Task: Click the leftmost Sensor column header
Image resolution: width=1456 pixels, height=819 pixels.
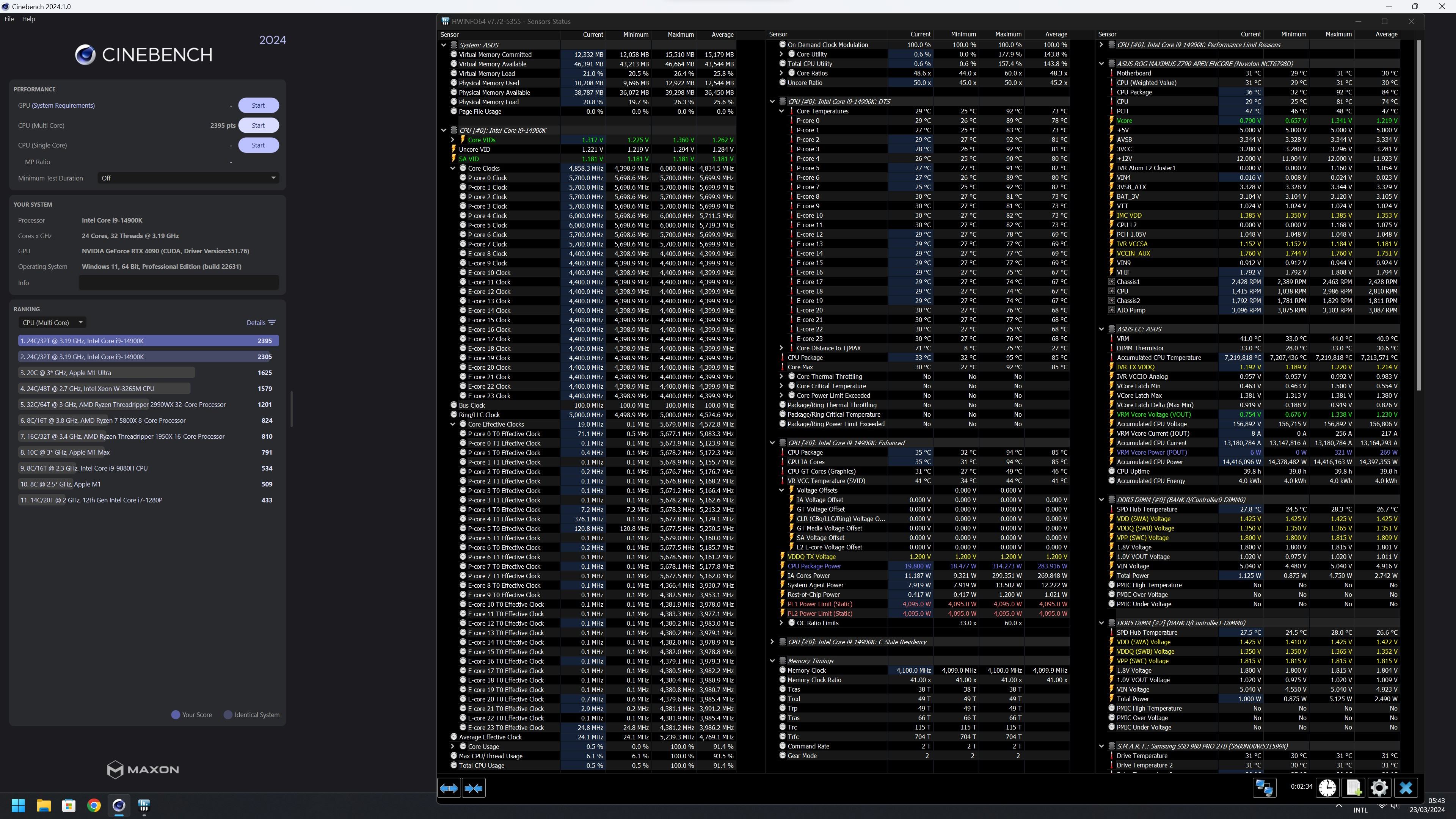Action: click(x=499, y=35)
